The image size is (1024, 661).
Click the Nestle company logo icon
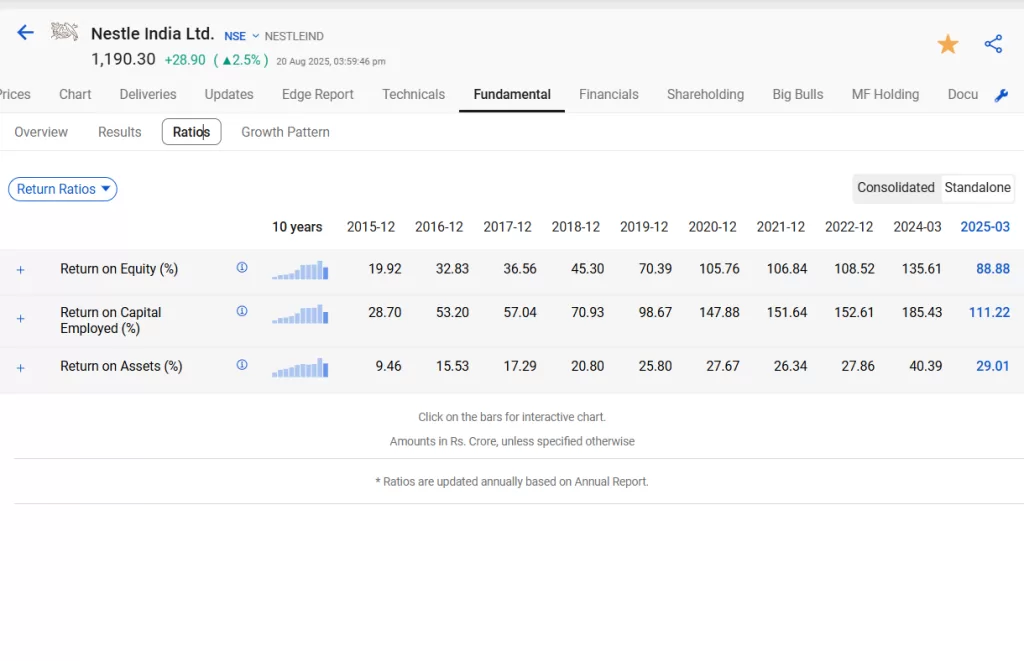pos(64,31)
